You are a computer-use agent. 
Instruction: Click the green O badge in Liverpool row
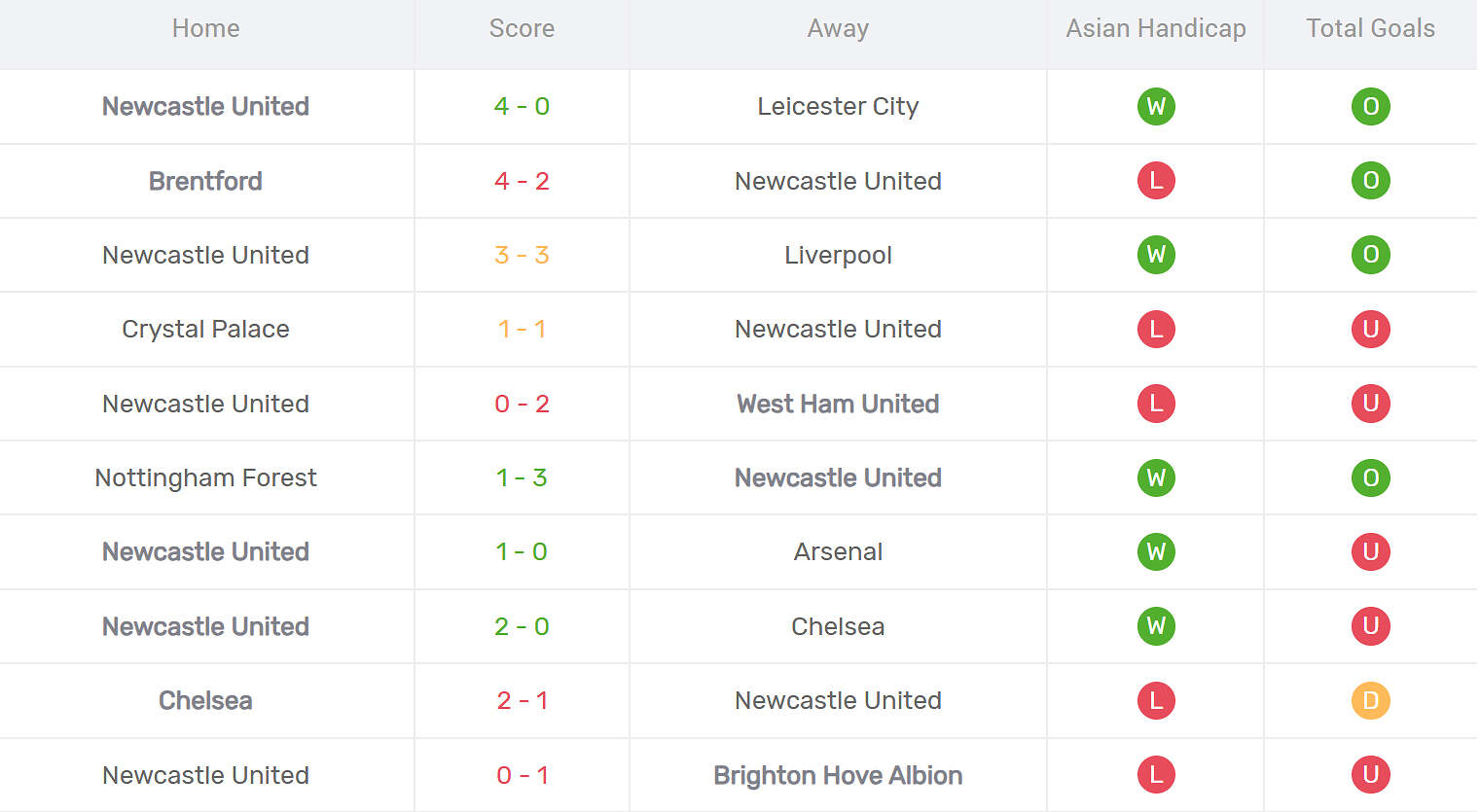click(1370, 255)
